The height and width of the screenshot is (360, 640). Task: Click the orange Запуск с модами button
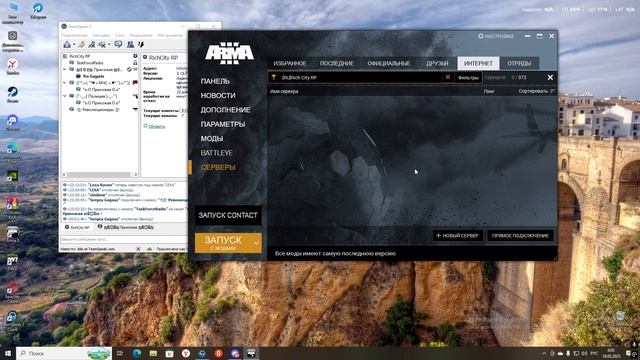[x=223, y=243]
